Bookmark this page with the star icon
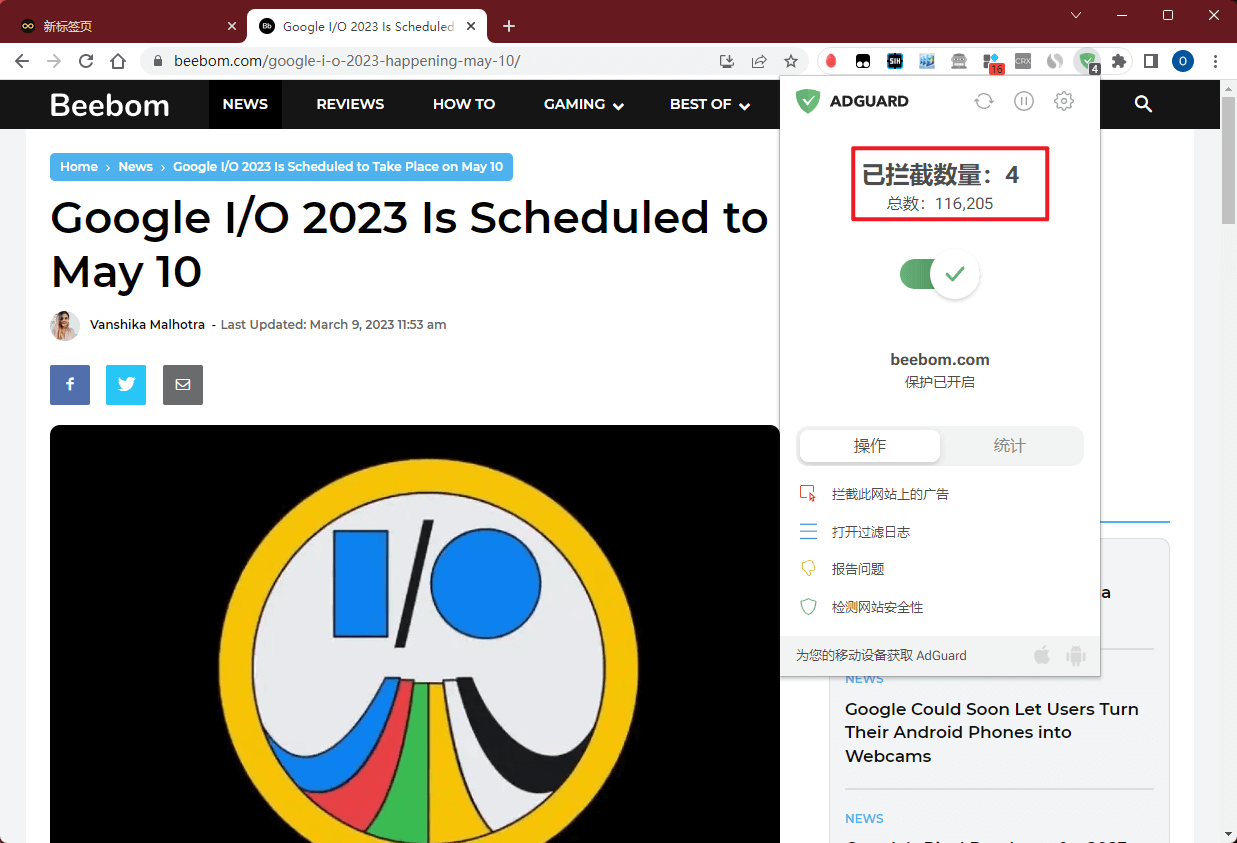Image resolution: width=1237 pixels, height=843 pixels. 791,61
